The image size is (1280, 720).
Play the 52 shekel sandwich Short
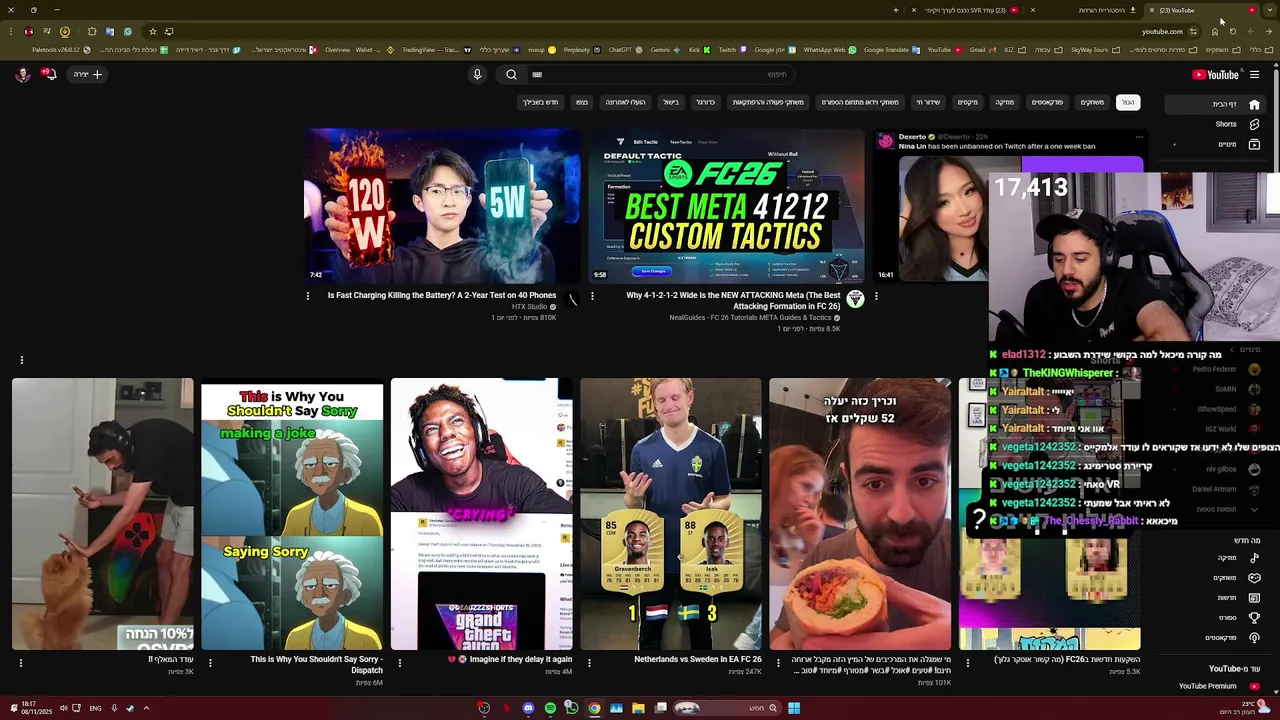pos(860,514)
